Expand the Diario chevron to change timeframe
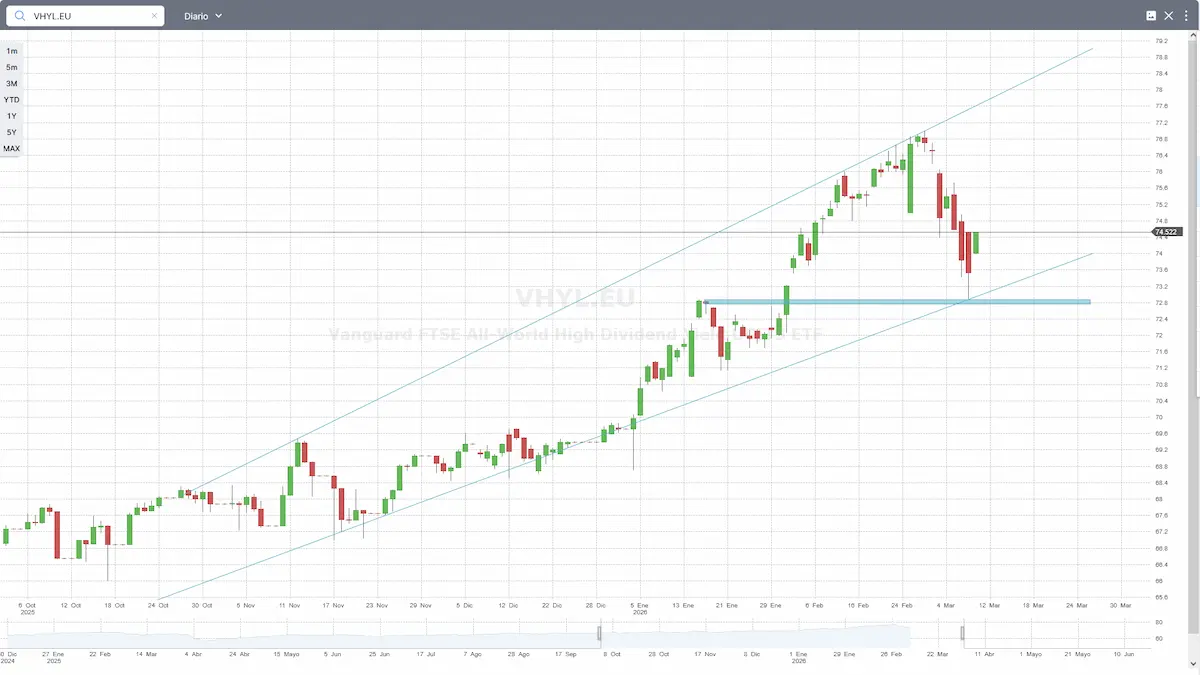1200x675 pixels. pos(219,15)
